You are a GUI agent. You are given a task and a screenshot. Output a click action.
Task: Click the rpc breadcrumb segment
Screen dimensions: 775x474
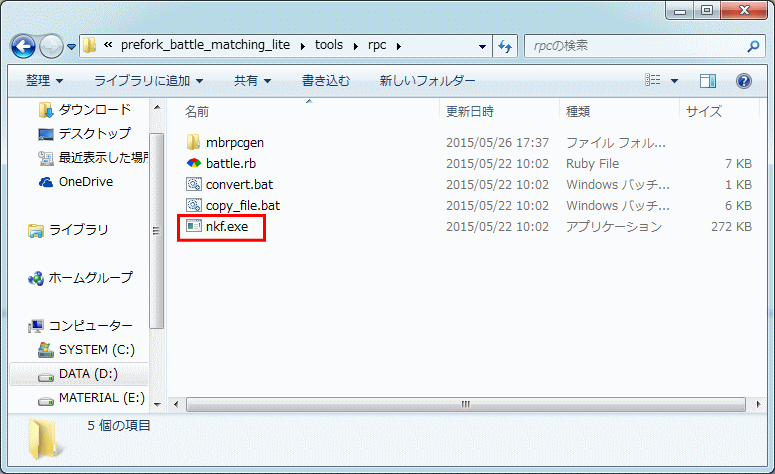coord(377,45)
